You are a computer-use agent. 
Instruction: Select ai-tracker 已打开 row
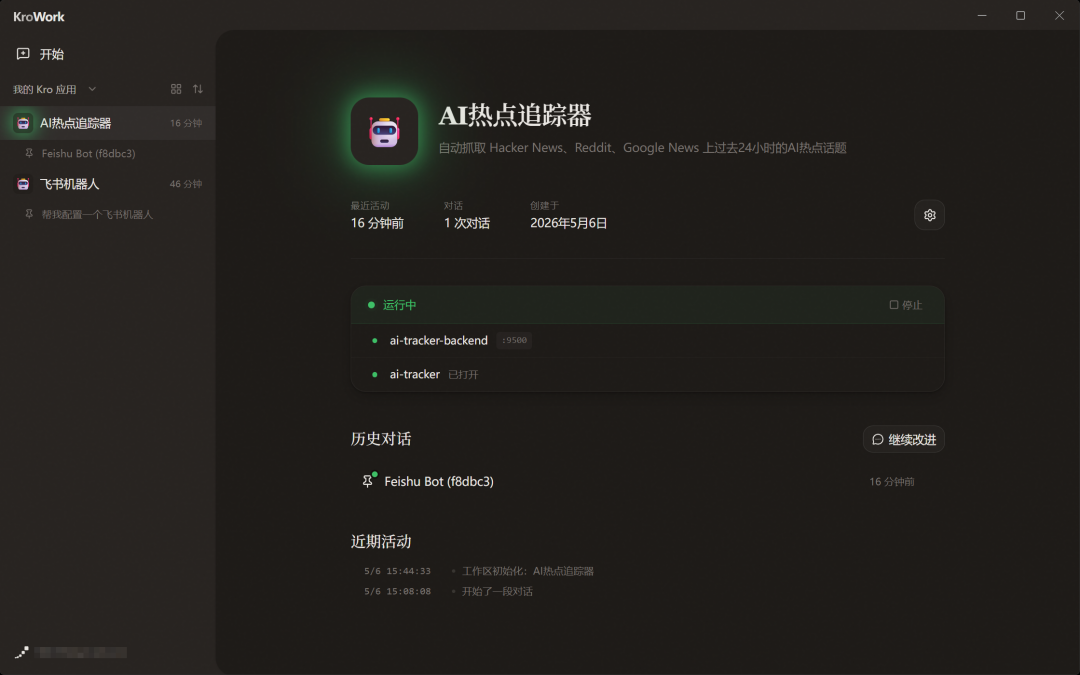[647, 374]
